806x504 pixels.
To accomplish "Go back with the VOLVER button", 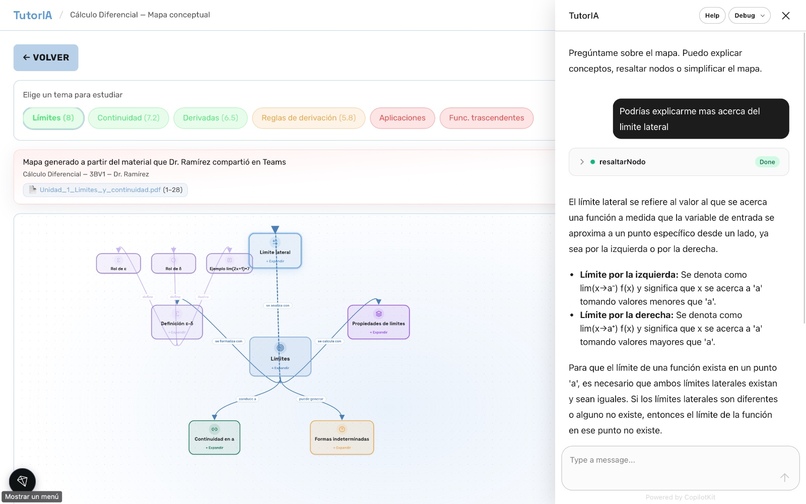I will (x=46, y=58).
